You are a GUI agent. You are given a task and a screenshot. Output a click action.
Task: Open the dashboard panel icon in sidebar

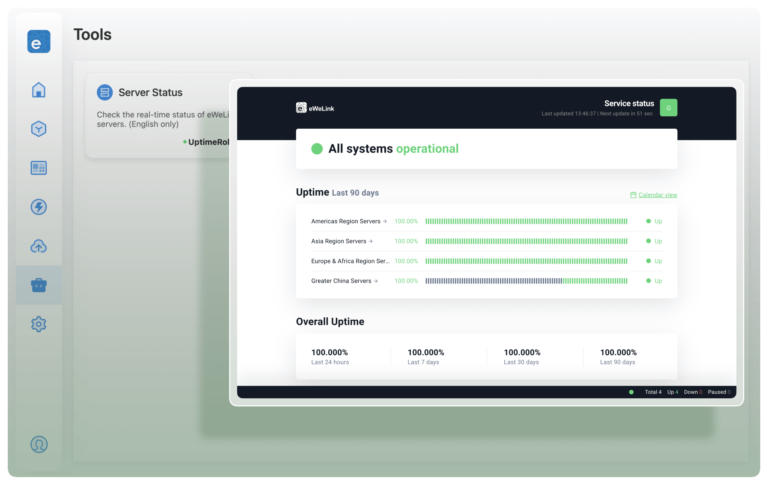[39, 168]
